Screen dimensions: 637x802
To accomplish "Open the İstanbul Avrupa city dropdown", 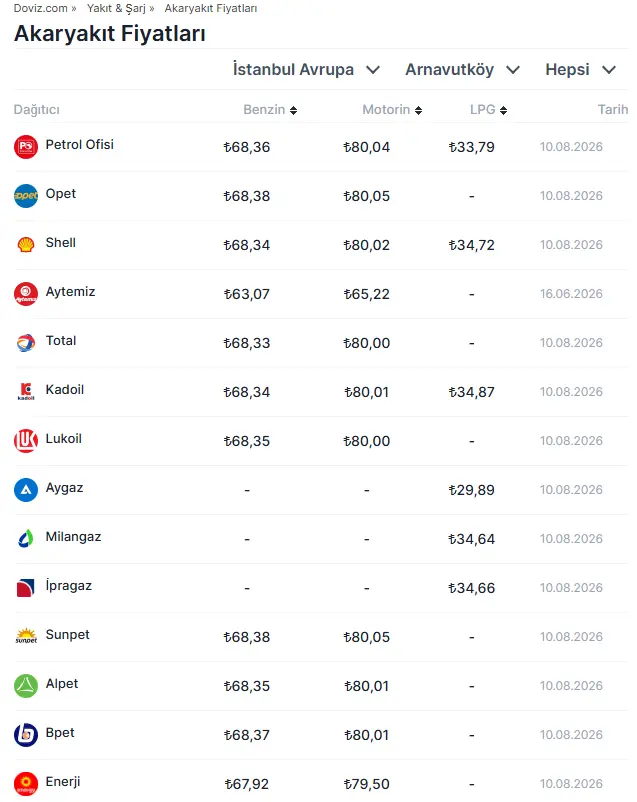I will pyautogui.click(x=306, y=70).
